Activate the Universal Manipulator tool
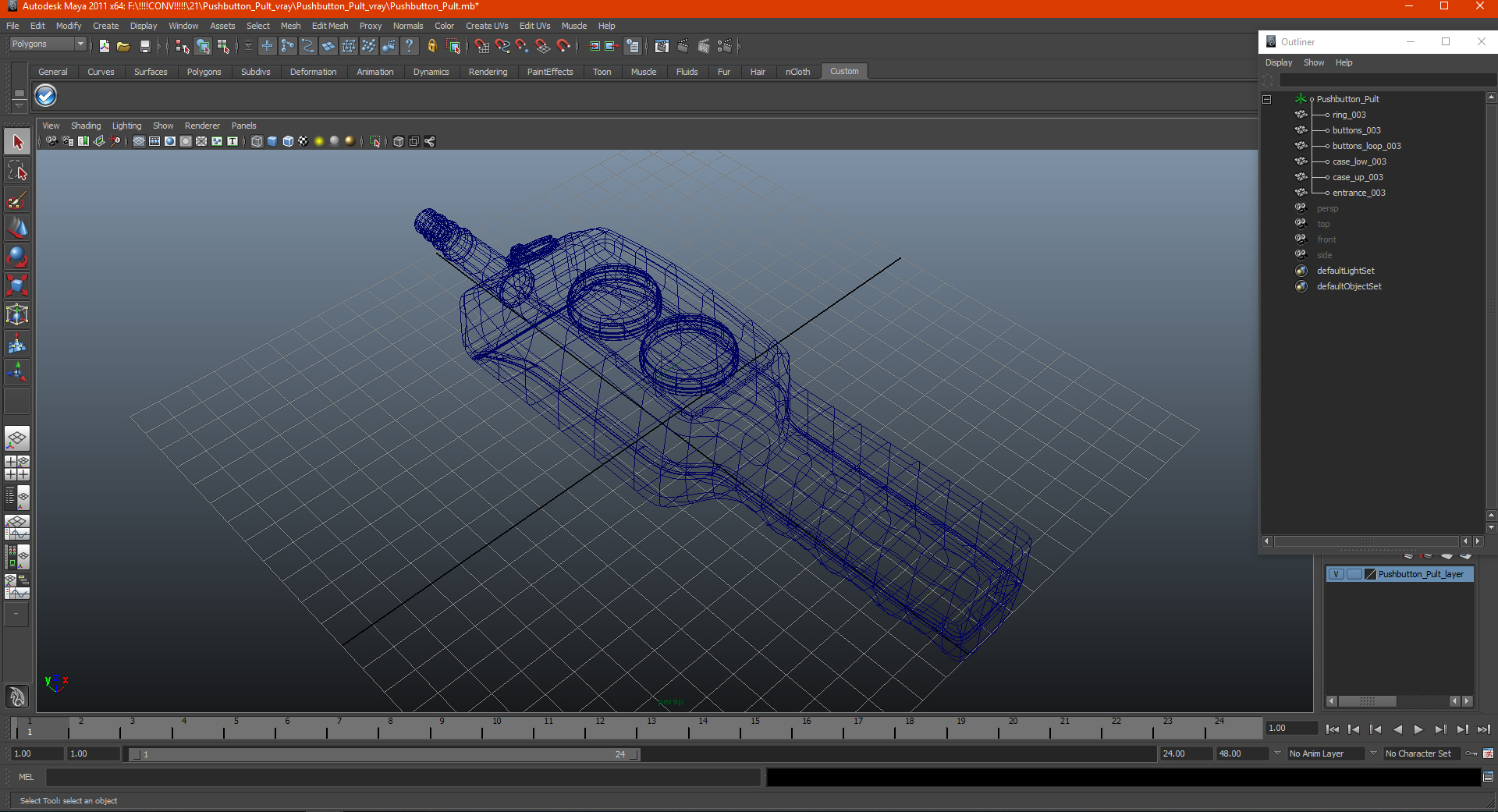The height and width of the screenshot is (812, 1498). point(17,314)
